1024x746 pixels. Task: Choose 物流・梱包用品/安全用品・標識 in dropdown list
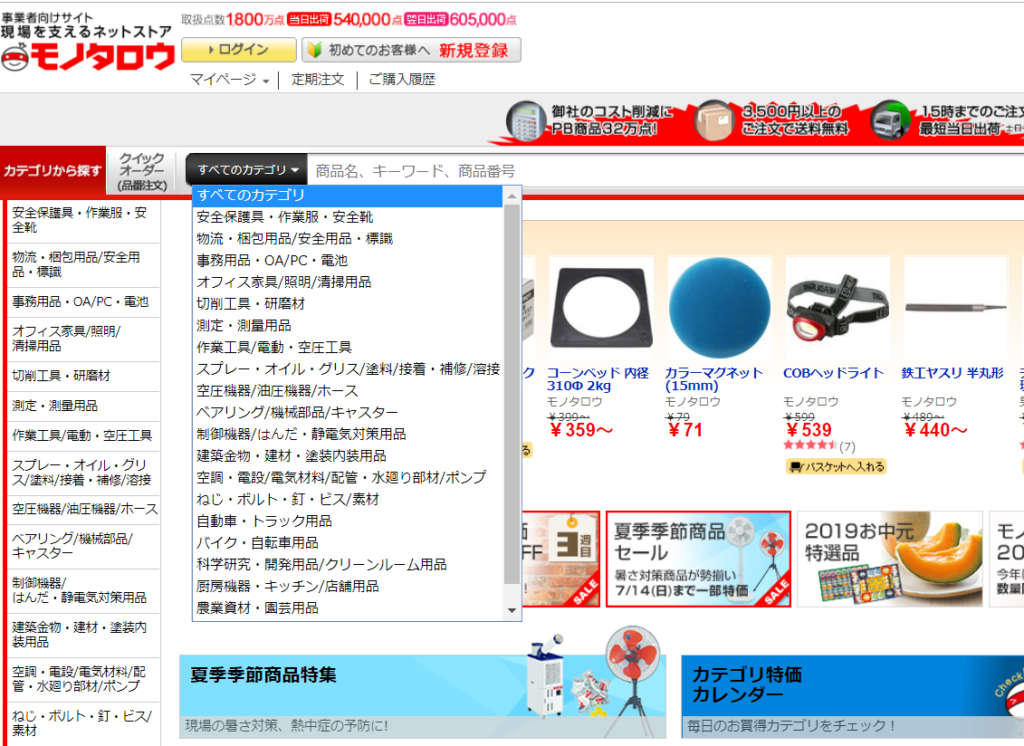coord(348,238)
